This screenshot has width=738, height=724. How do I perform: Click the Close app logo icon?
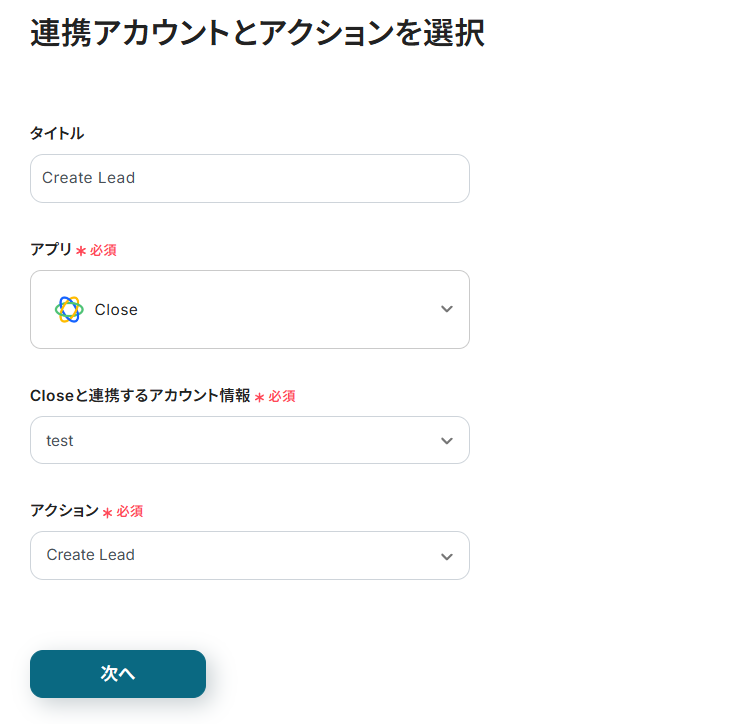pyautogui.click(x=69, y=310)
